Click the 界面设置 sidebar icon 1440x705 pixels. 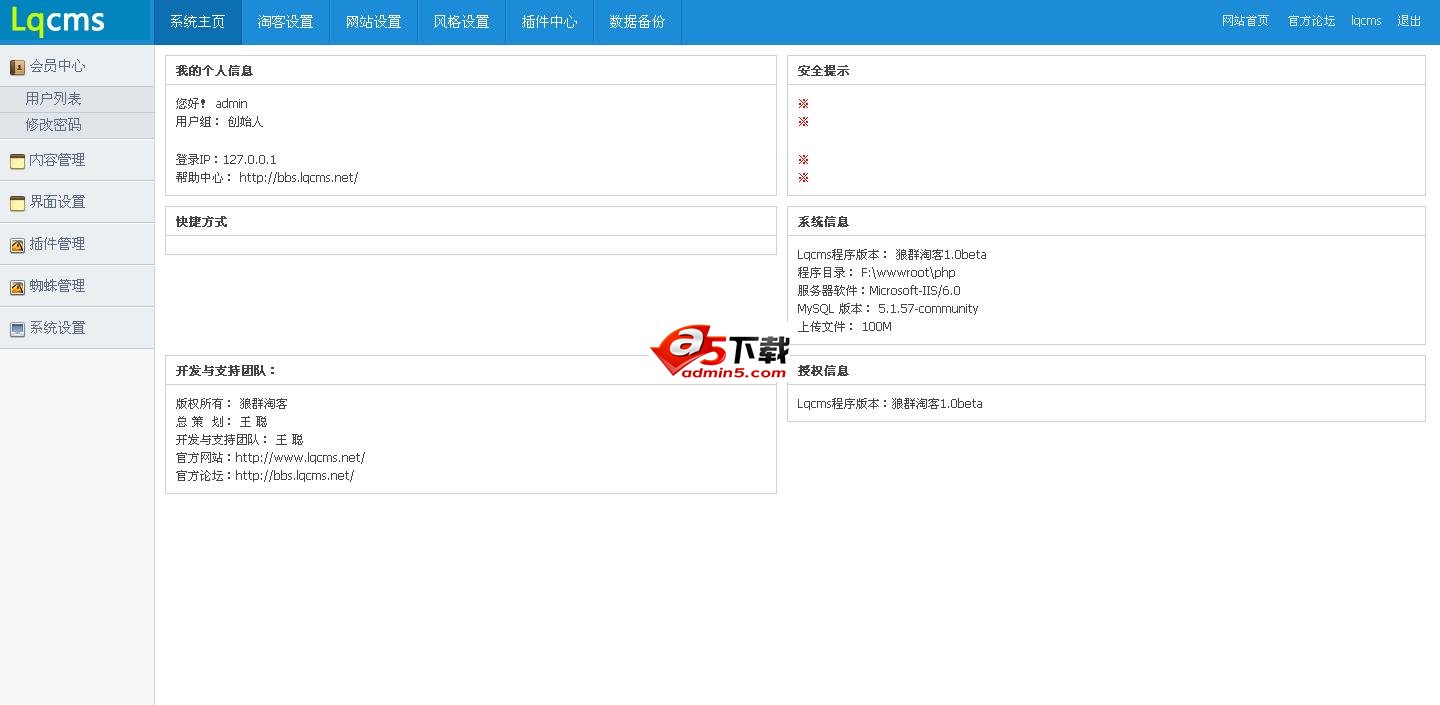[x=17, y=203]
